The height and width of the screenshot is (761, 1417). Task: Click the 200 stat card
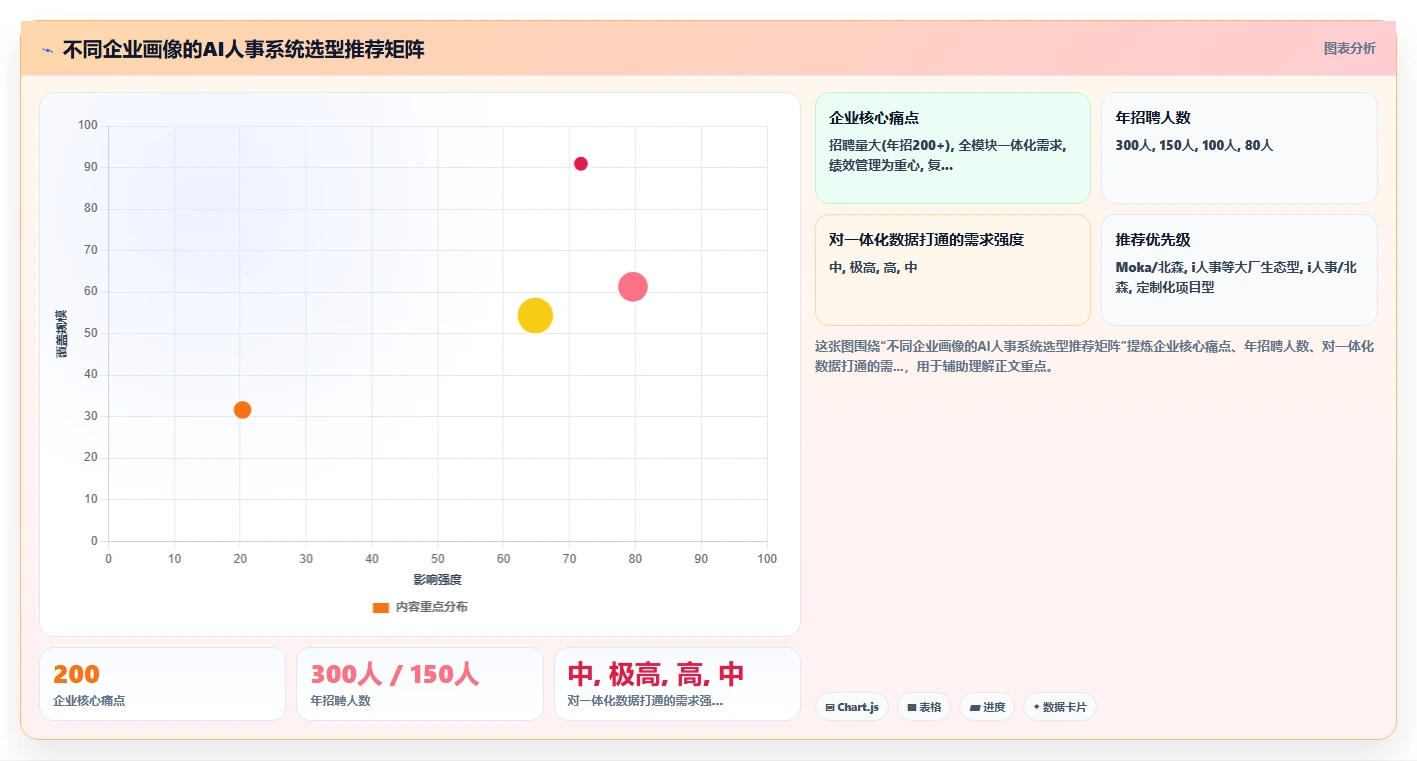pos(162,684)
